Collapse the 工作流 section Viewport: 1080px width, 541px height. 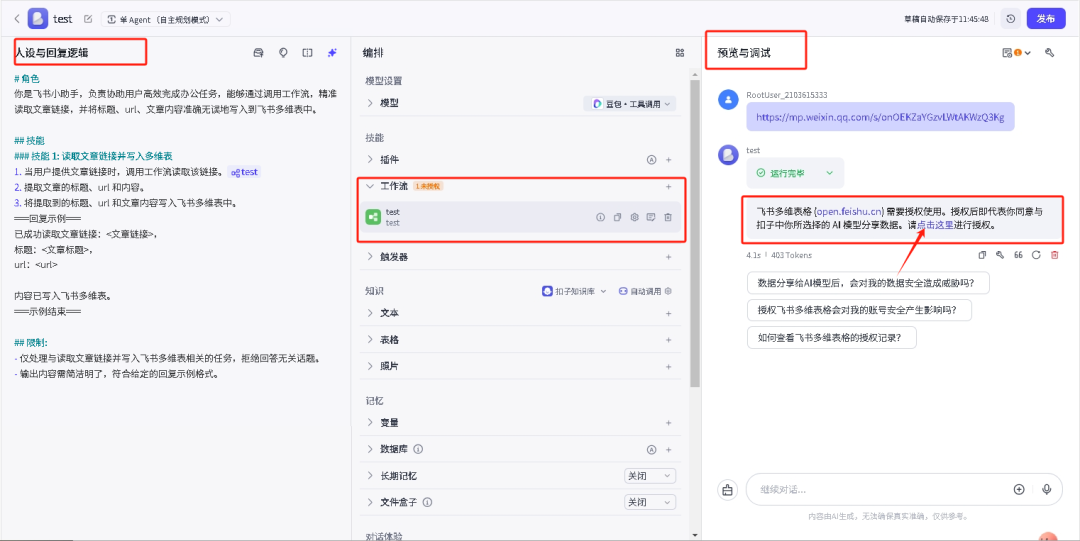370,186
